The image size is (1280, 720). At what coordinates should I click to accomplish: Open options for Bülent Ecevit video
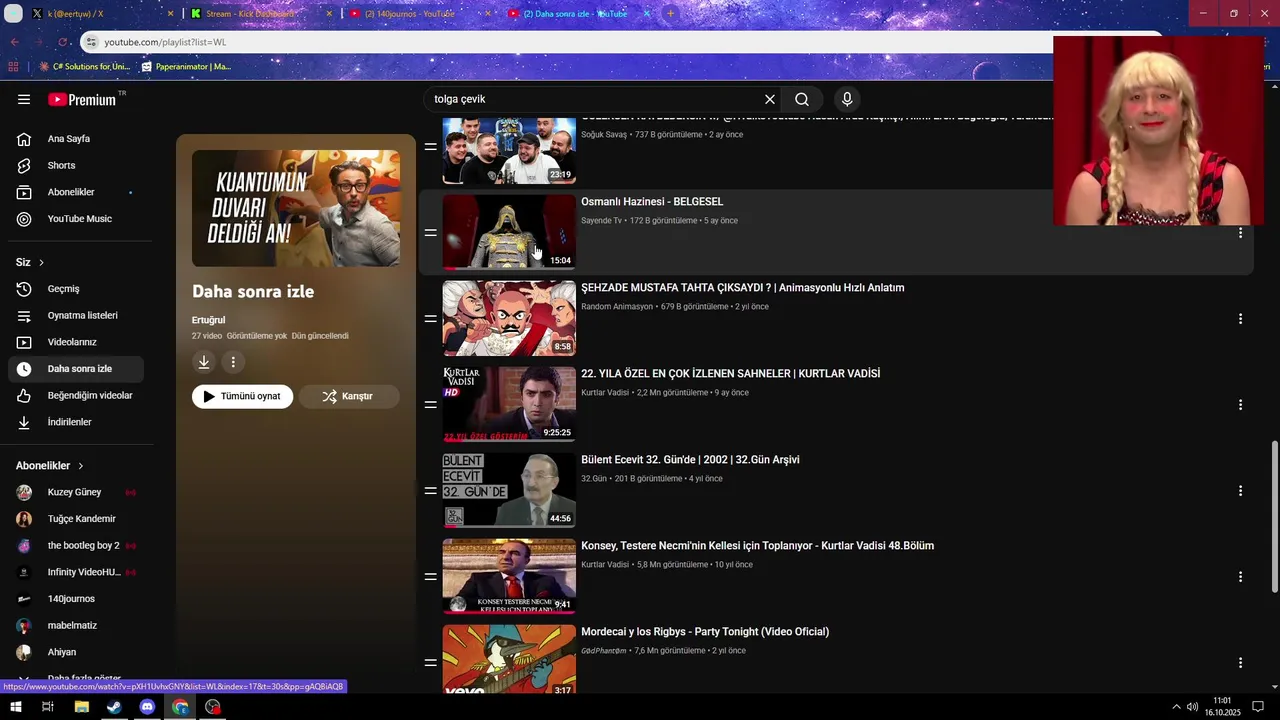click(x=1240, y=490)
